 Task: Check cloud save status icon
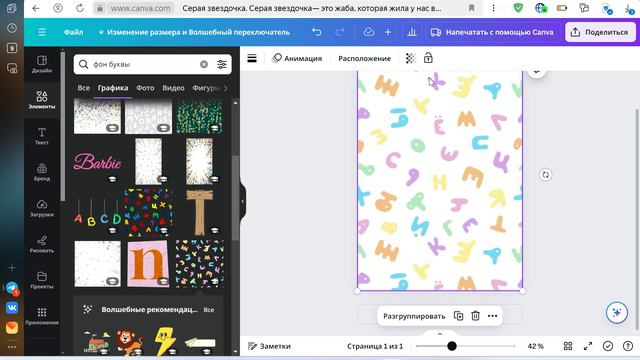(369, 32)
